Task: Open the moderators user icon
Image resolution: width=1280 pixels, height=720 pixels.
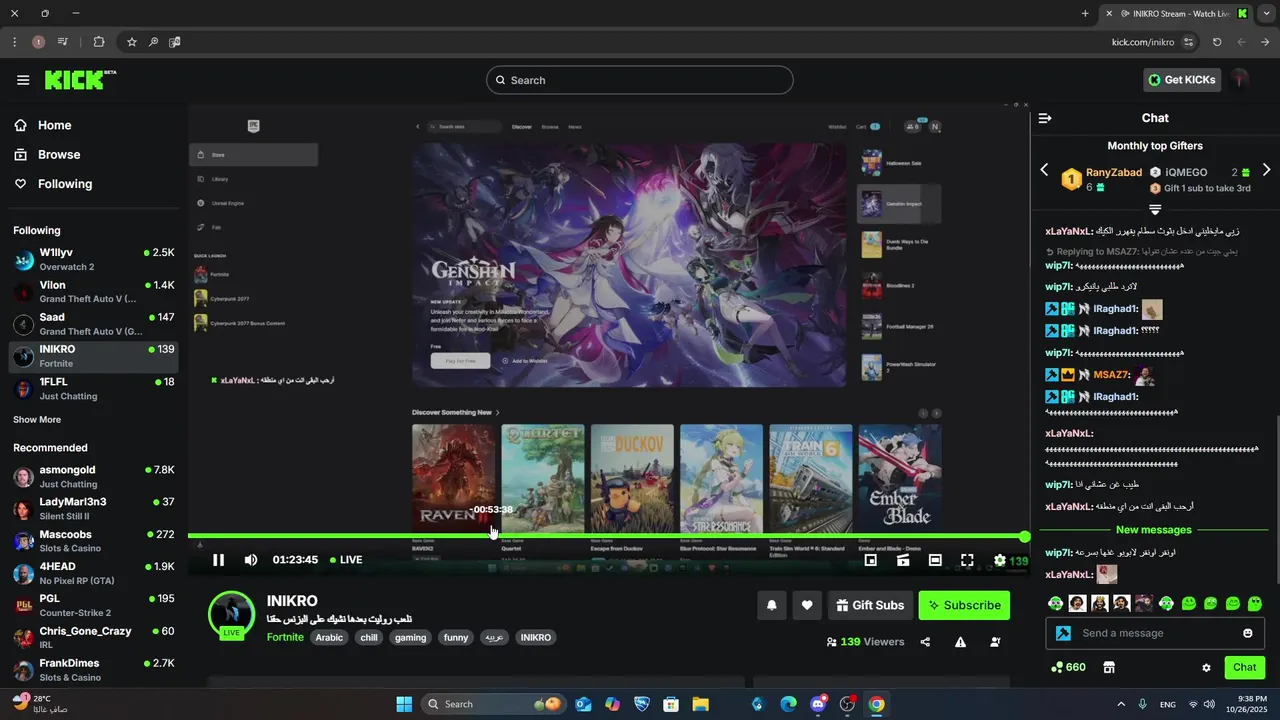Action: pyautogui.click(x=996, y=642)
